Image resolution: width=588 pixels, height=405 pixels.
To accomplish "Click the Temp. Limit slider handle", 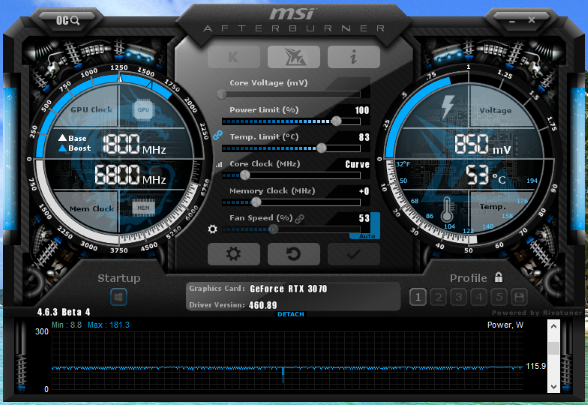I will click(x=321, y=148).
